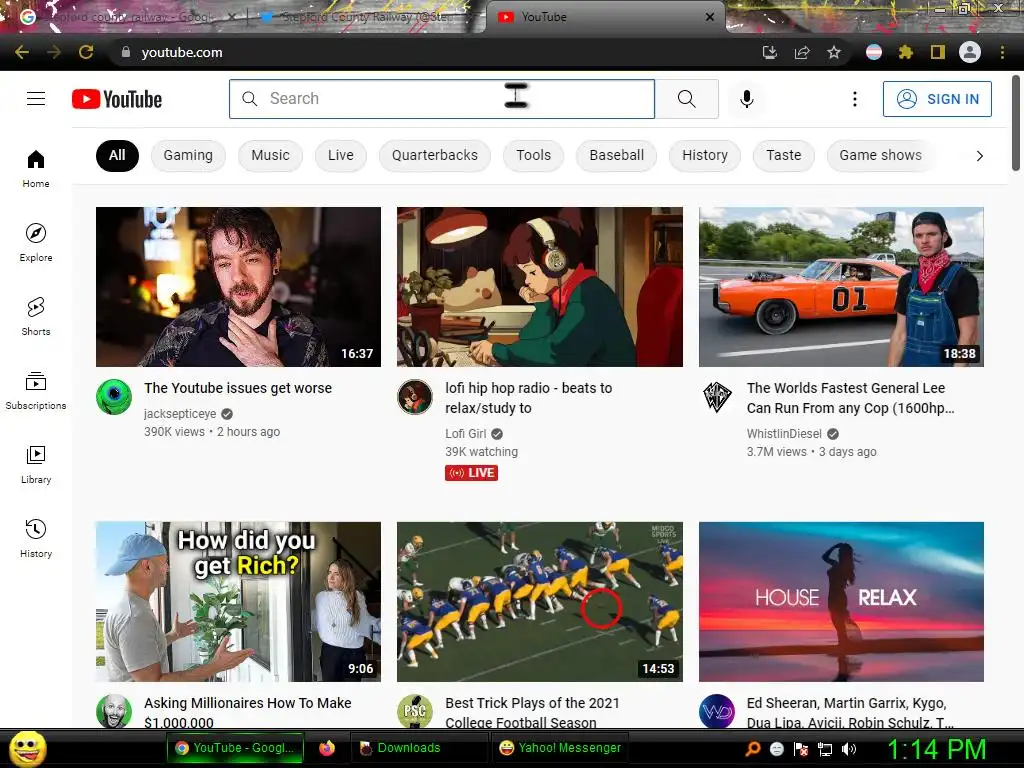This screenshot has height=768, width=1024.
Task: Select the Quarterbacks filter chip
Action: [x=435, y=155]
